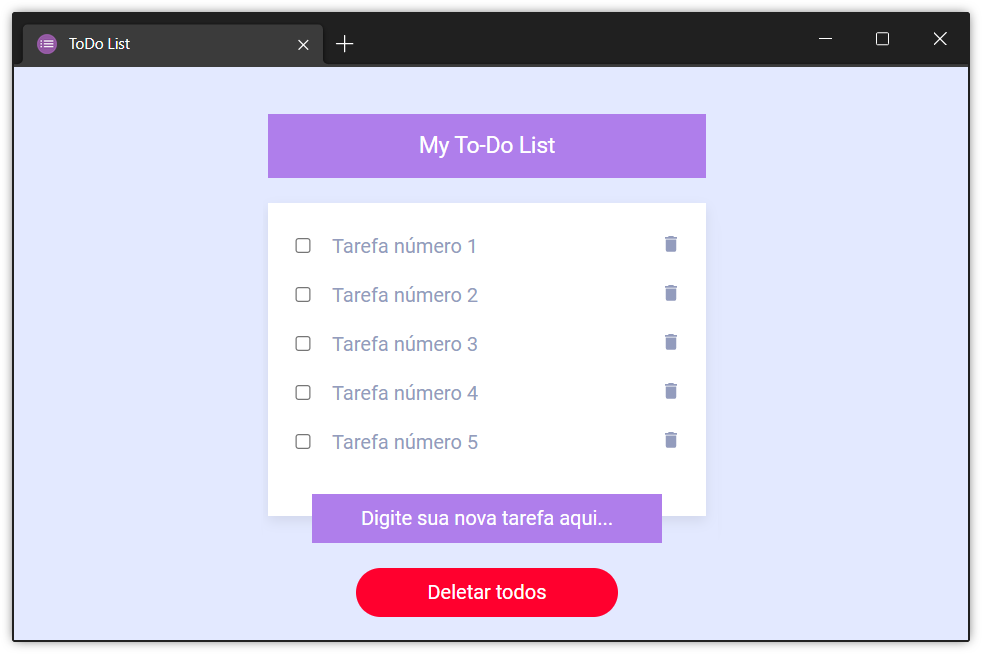Screen dimensions: 982x654
Task: Mark "Tarefa número 2" as complete
Action: point(303,294)
